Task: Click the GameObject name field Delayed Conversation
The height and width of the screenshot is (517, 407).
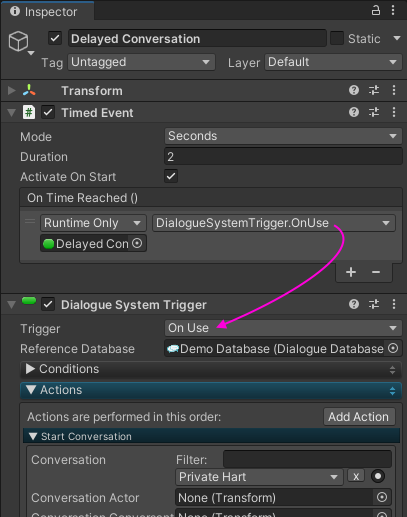Action: [197, 38]
